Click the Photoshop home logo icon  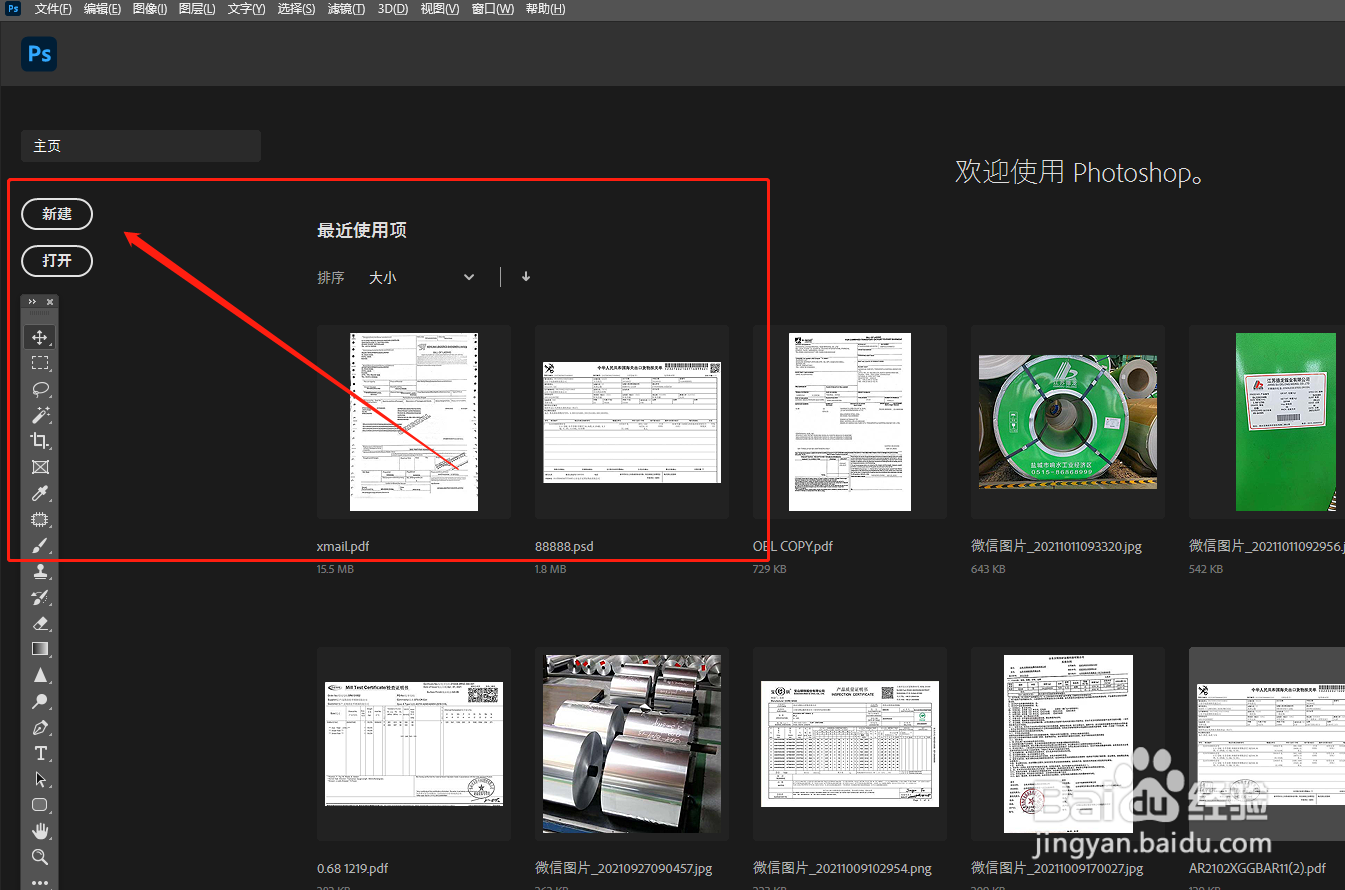(x=39, y=53)
